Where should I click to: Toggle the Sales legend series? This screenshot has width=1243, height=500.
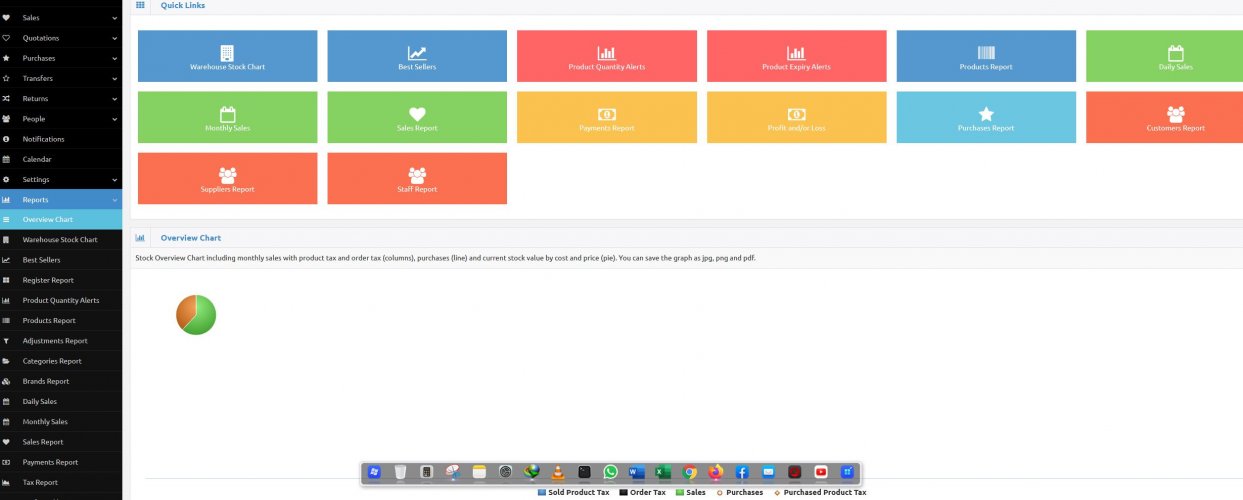[x=690, y=492]
